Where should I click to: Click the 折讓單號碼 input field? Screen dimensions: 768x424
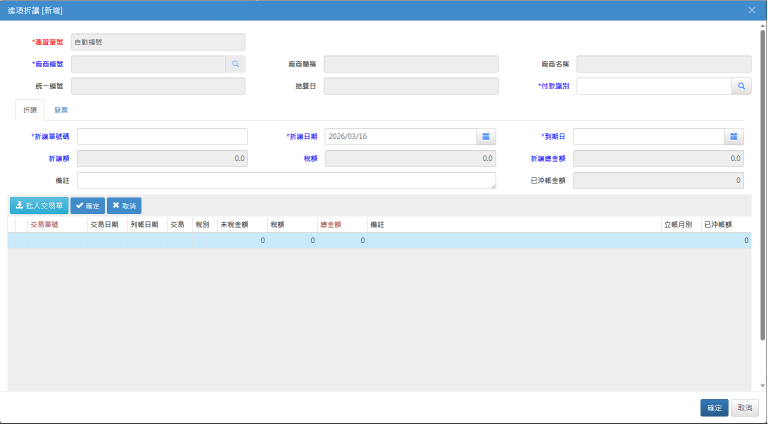pos(162,136)
